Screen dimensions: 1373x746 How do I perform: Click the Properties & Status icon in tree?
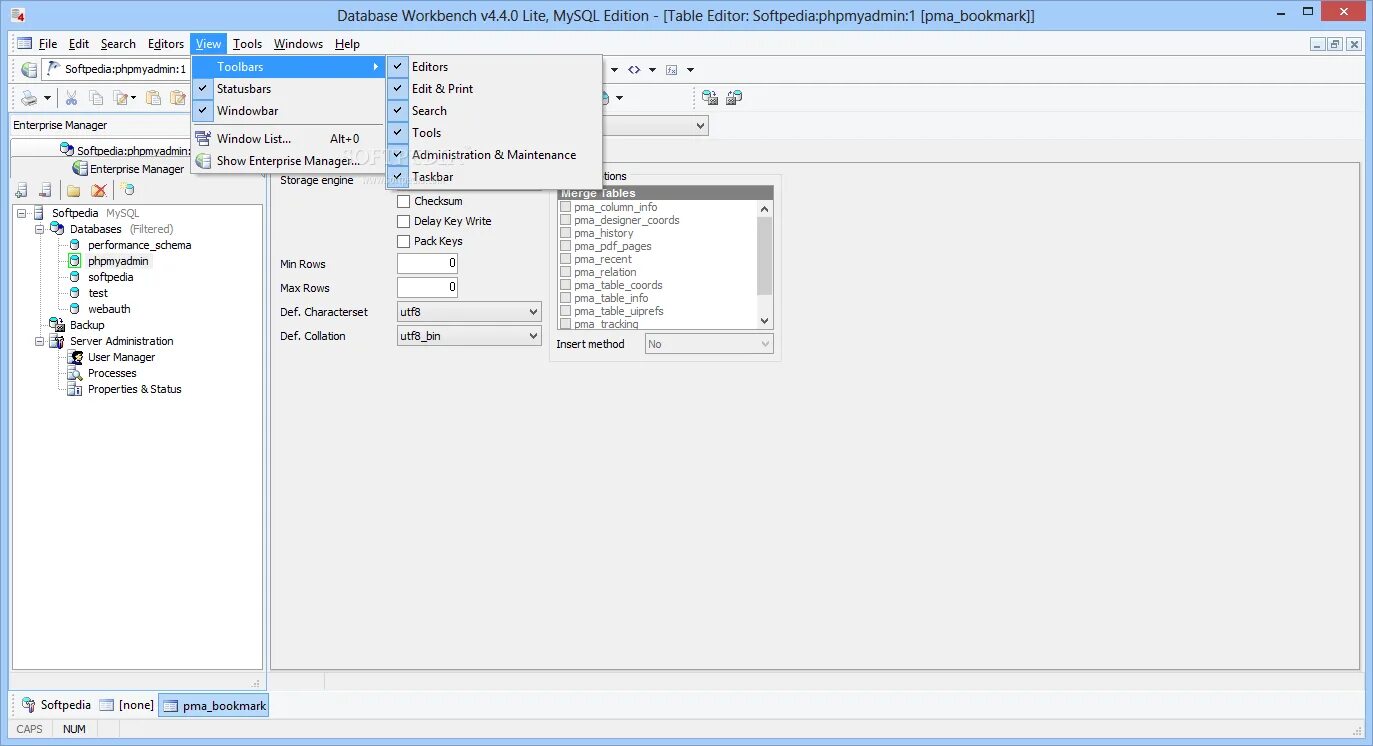tap(75, 389)
